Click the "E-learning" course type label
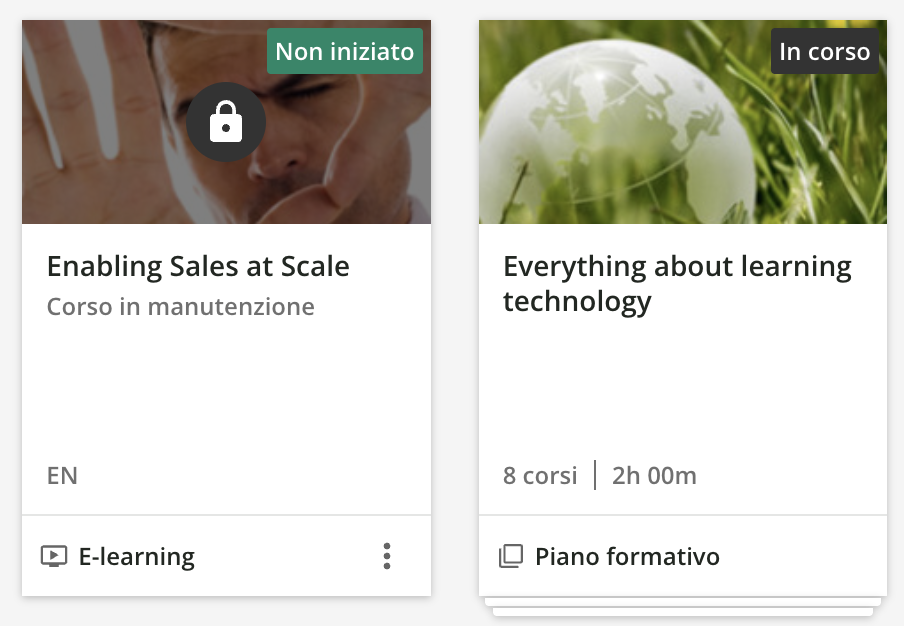The height and width of the screenshot is (626, 904). click(137, 557)
